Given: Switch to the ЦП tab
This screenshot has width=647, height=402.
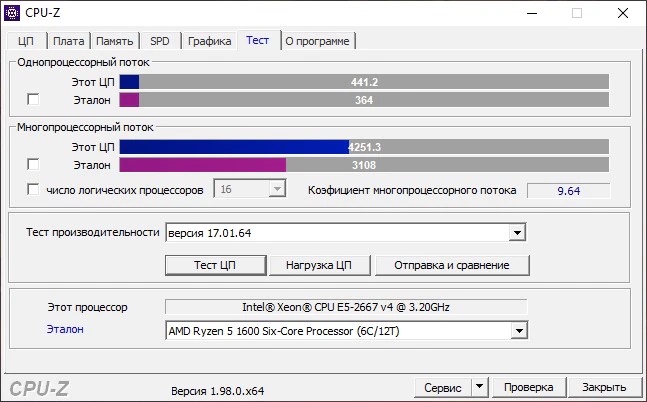Looking at the screenshot, I should point(26,41).
